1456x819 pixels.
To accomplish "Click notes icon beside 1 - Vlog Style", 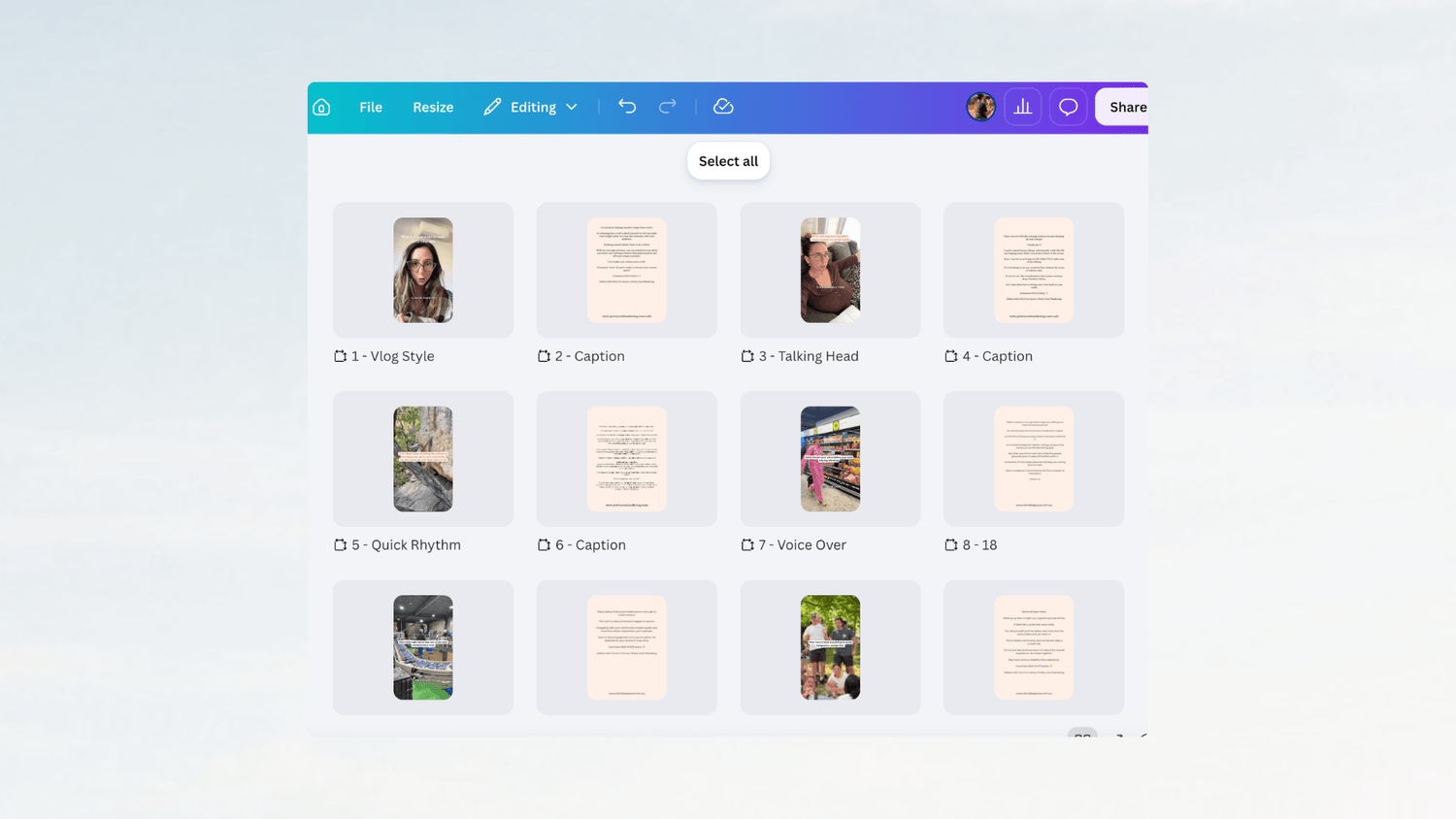I will coord(341,356).
